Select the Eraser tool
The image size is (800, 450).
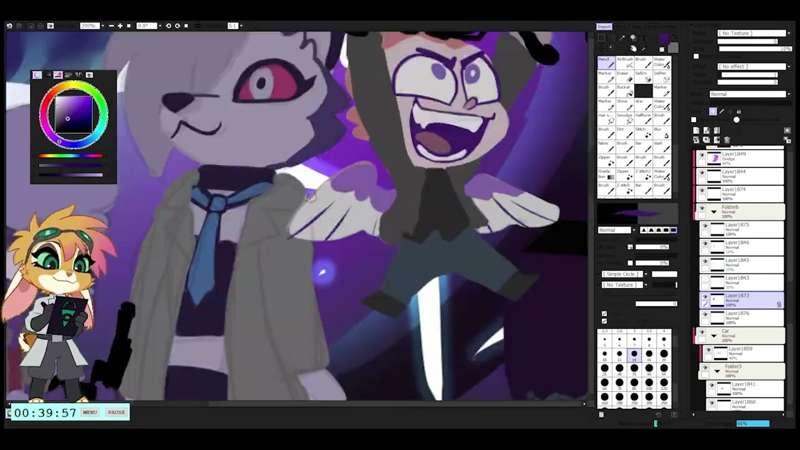(624, 77)
